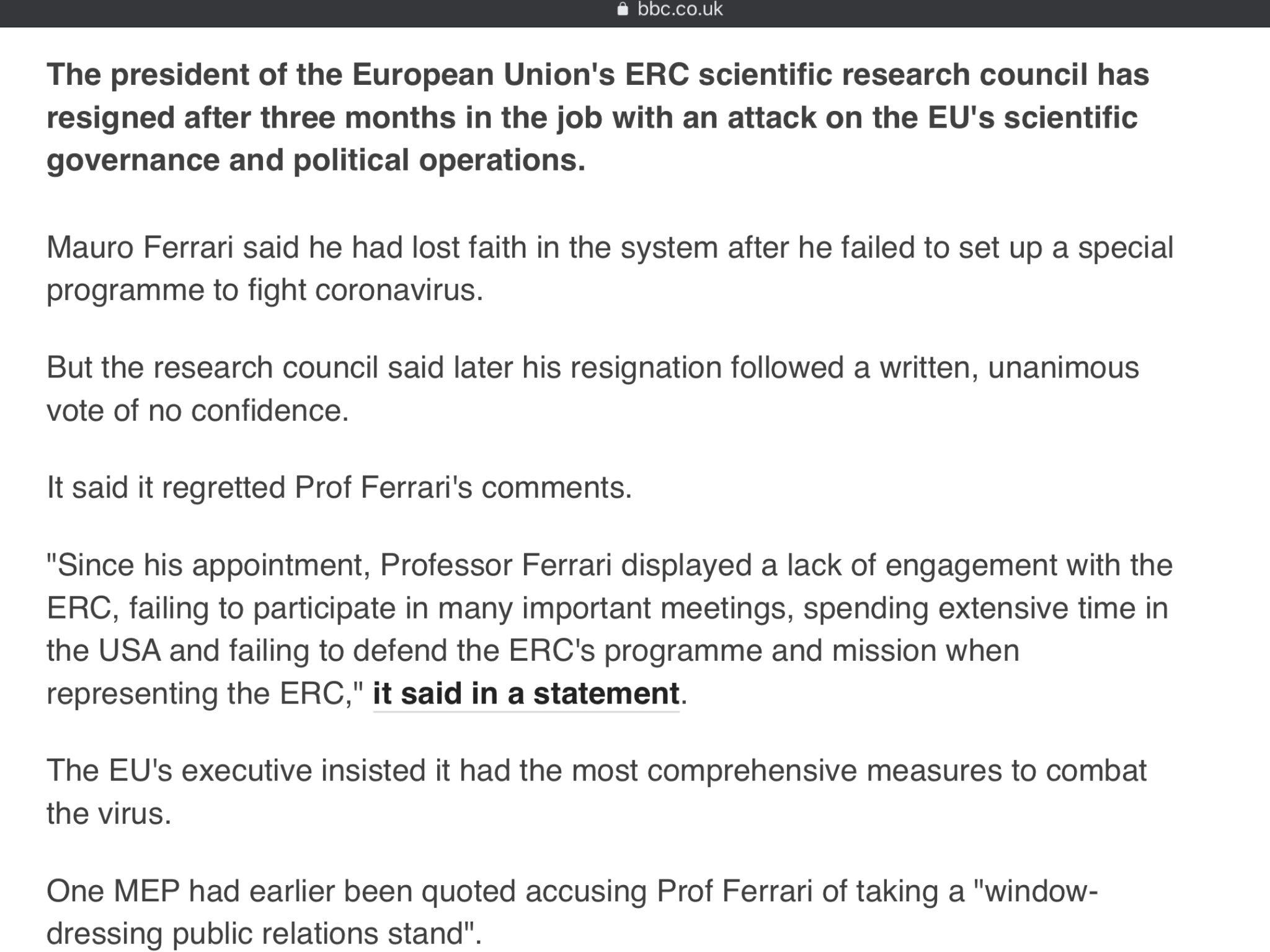This screenshot has width=1270, height=952.
Task: Tap the sentence "It said it regretted Prof Ferrari's comments."
Action: (339, 487)
